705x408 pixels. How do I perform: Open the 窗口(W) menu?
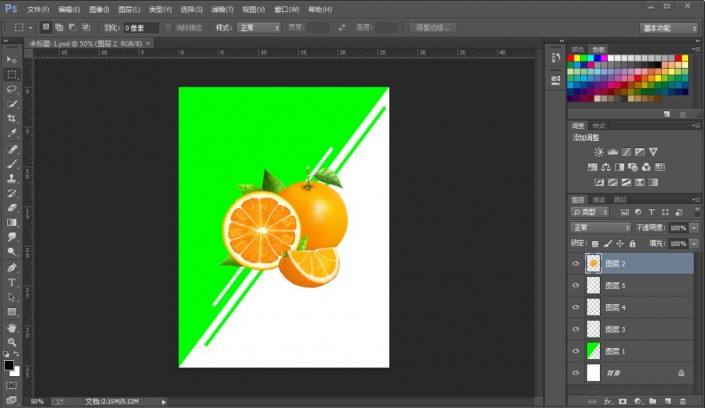286,9
